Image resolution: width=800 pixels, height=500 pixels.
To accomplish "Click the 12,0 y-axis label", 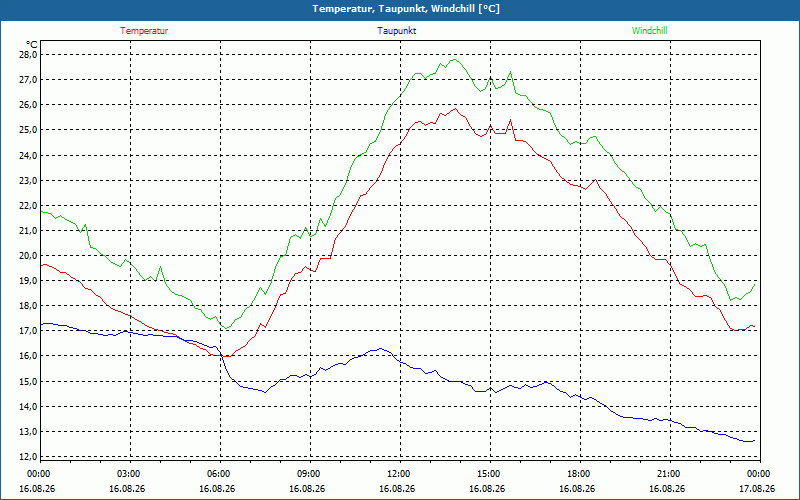I will click(28, 457).
